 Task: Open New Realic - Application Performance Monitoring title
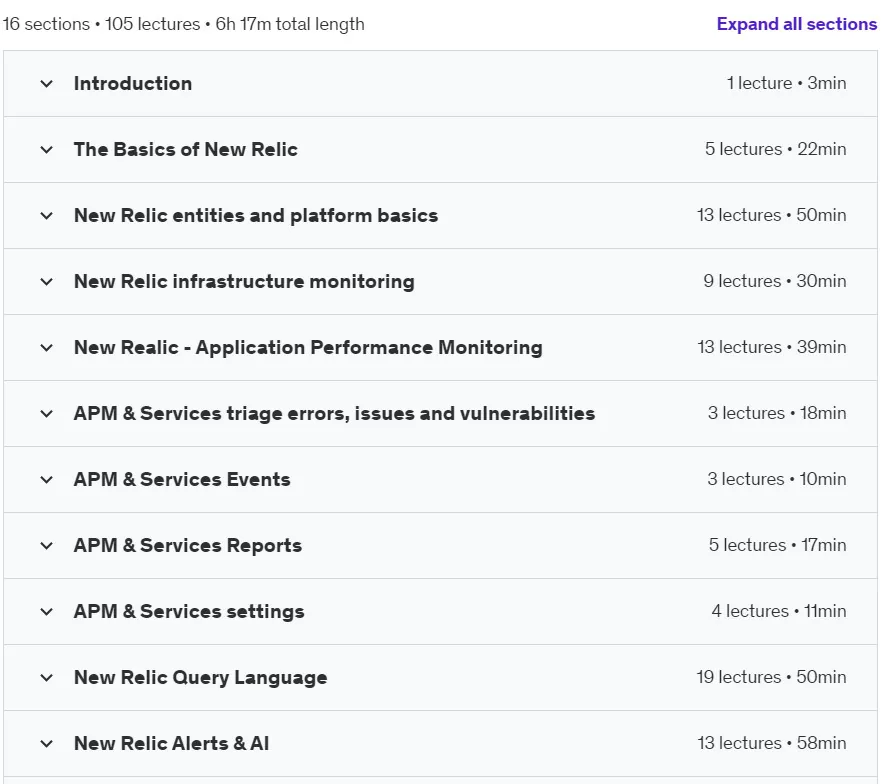[x=308, y=347]
